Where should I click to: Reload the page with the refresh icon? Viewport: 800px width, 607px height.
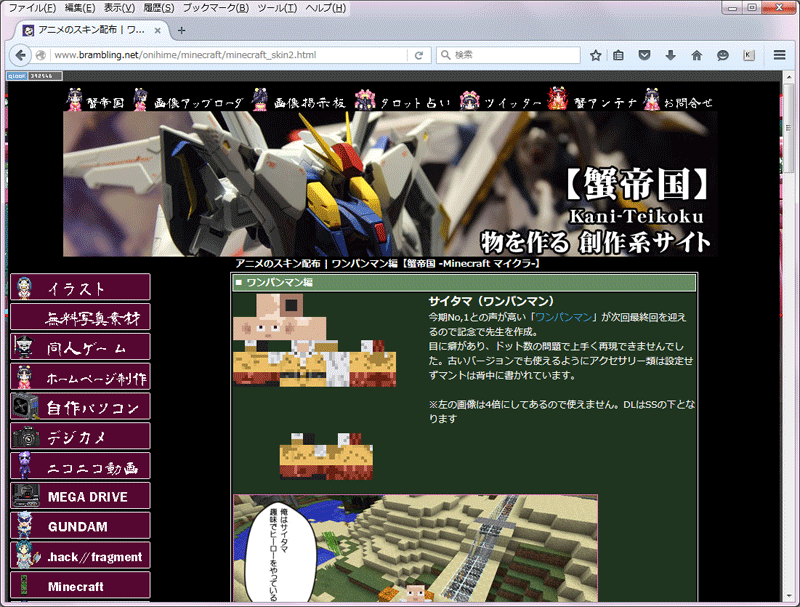point(418,55)
